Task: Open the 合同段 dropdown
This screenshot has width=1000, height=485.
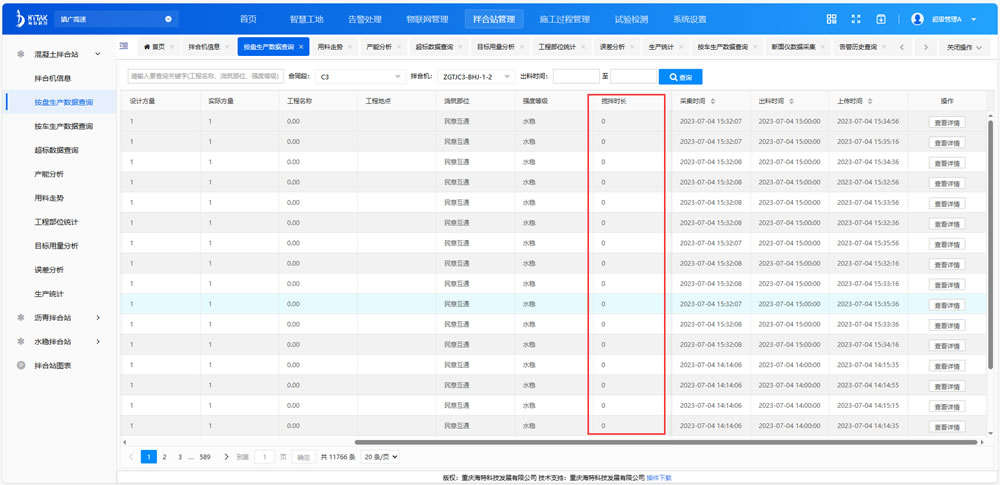Action: click(x=357, y=77)
